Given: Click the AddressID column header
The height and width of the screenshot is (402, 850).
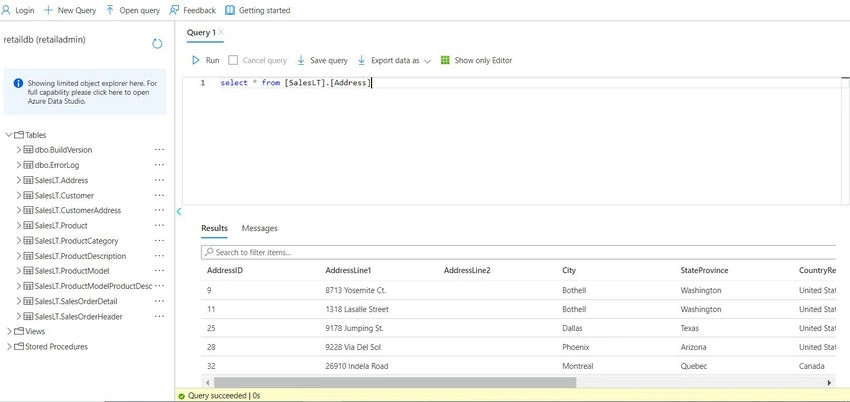Looking at the screenshot, I should point(224,270).
